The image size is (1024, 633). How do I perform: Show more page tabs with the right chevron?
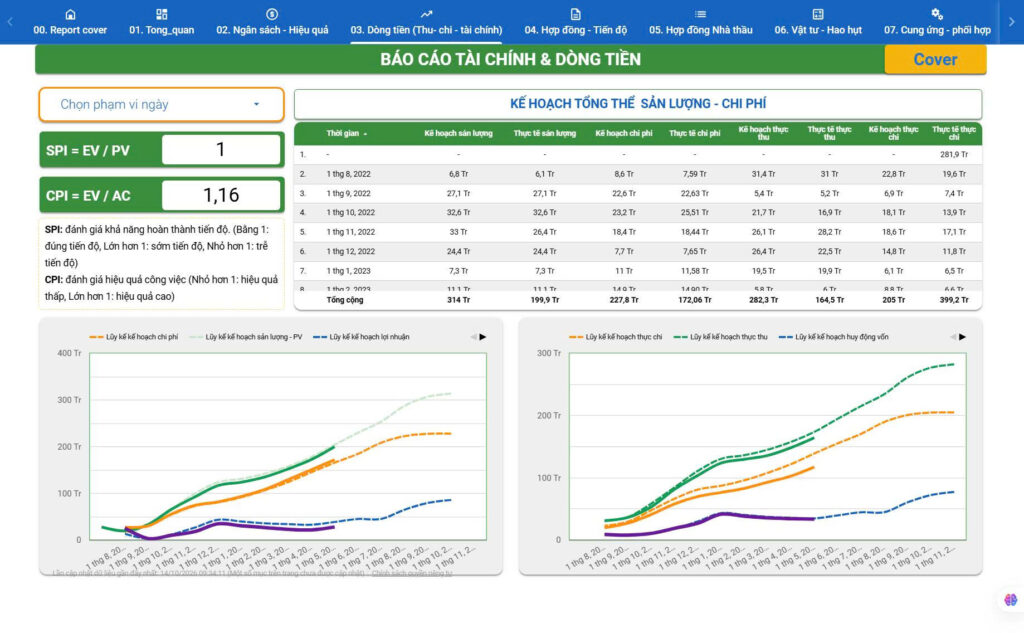(1012, 22)
